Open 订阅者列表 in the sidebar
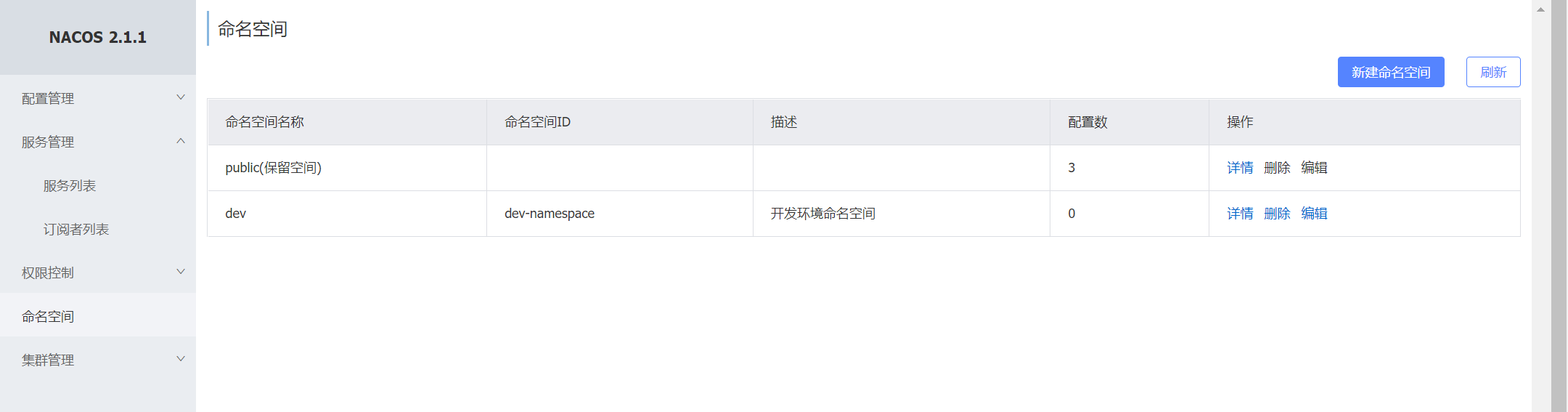Image resolution: width=1568 pixels, height=412 pixels. click(x=76, y=230)
